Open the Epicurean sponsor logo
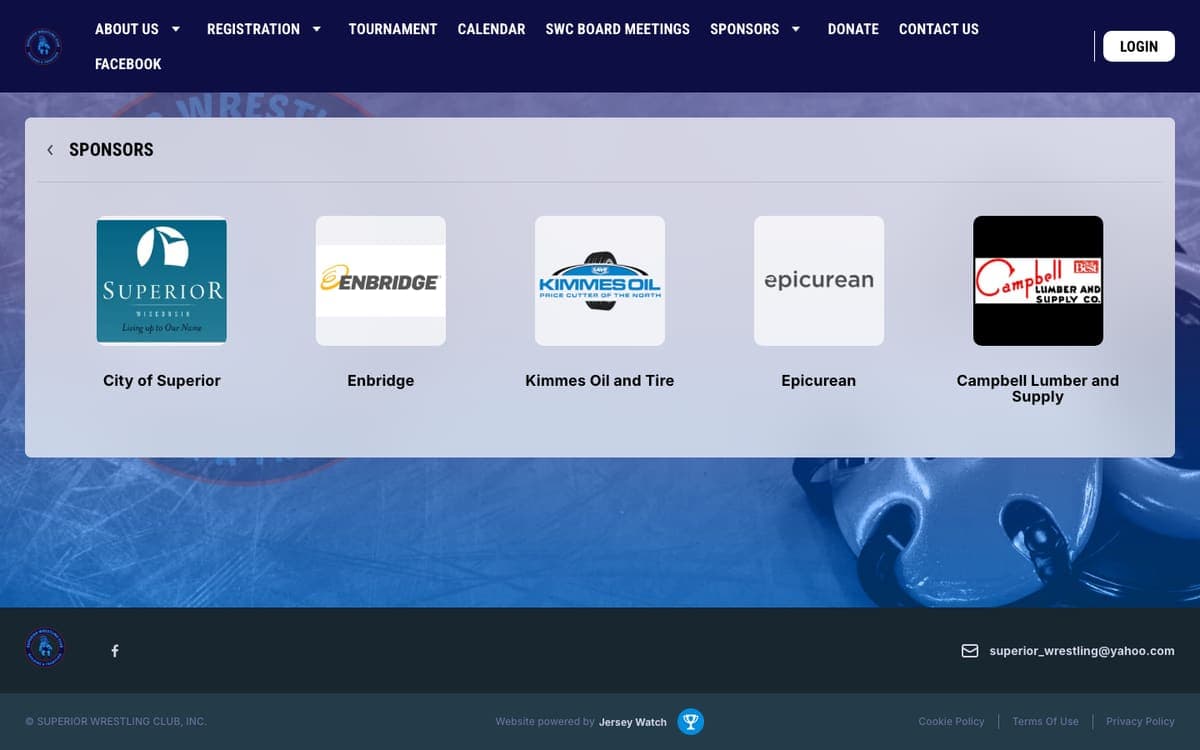 point(819,281)
